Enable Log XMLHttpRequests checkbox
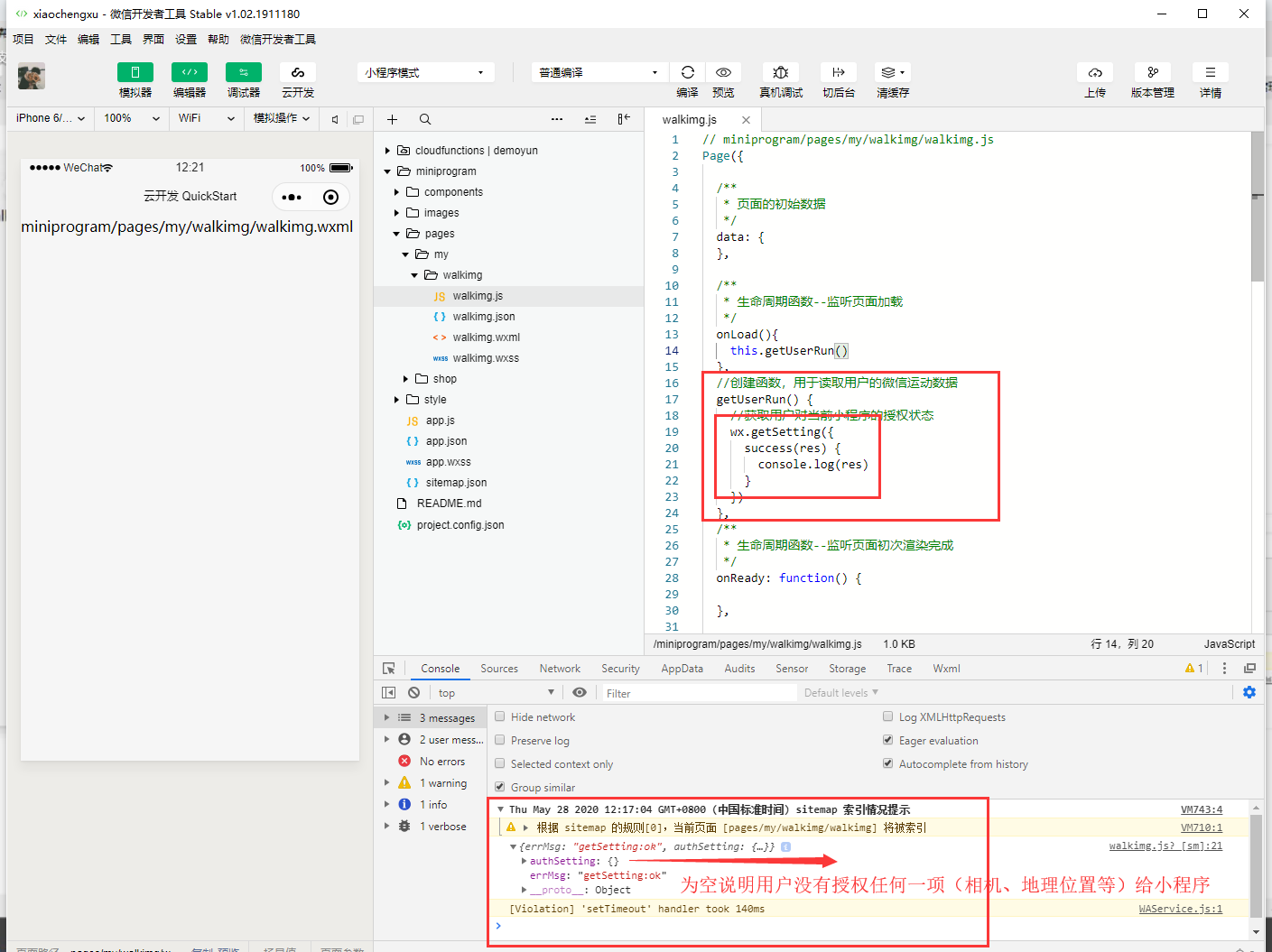Image resolution: width=1272 pixels, height=952 pixels. (888, 716)
